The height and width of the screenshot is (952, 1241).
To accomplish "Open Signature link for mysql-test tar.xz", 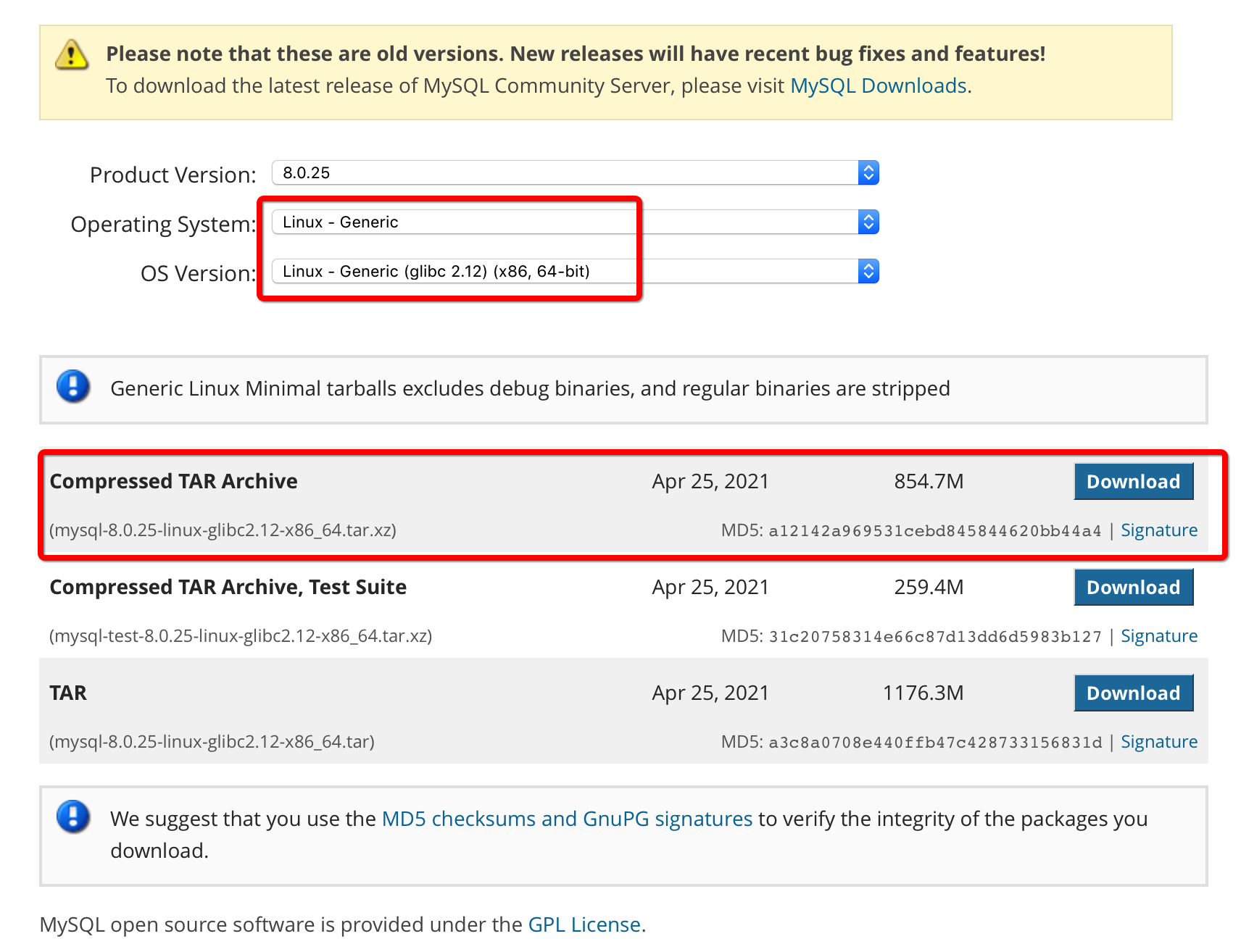I will click(1159, 636).
